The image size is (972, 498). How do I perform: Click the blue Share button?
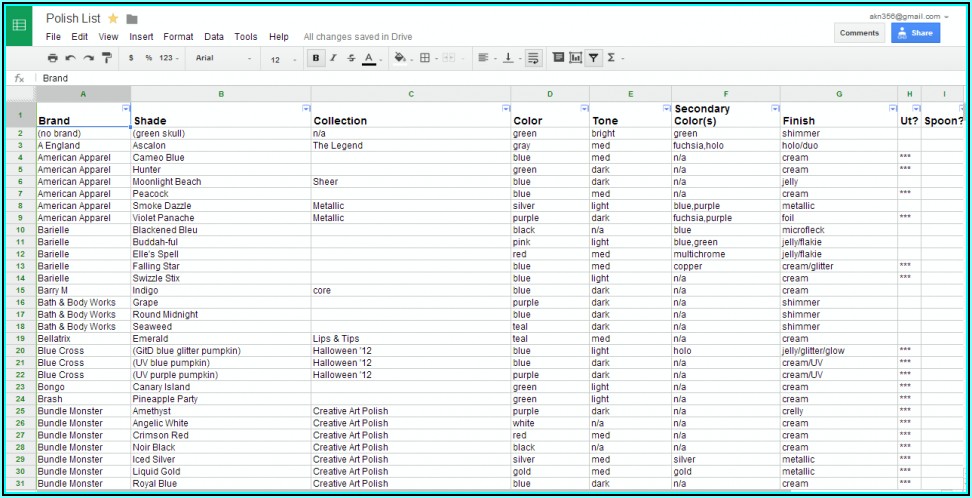(915, 33)
